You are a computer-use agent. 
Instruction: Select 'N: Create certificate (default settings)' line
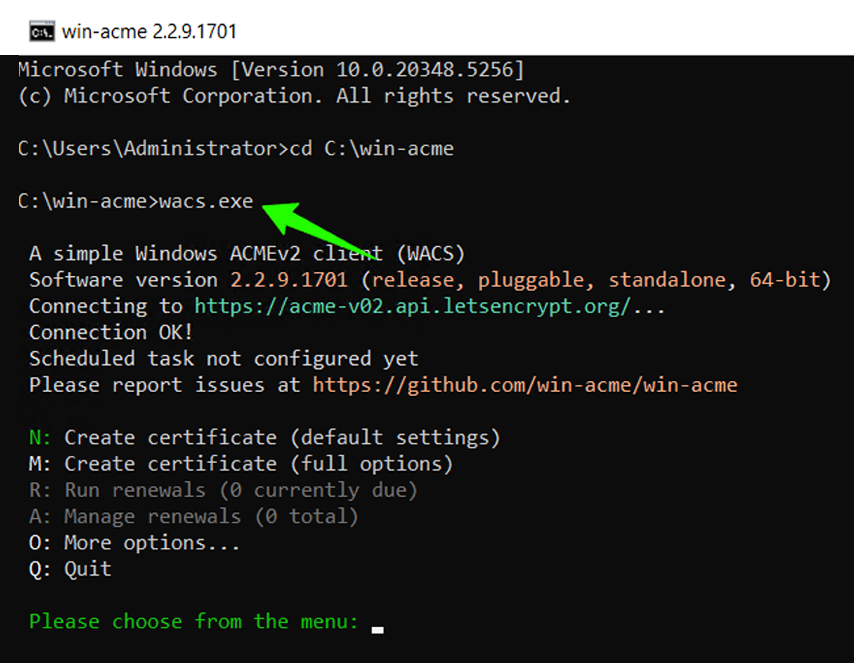(x=265, y=437)
